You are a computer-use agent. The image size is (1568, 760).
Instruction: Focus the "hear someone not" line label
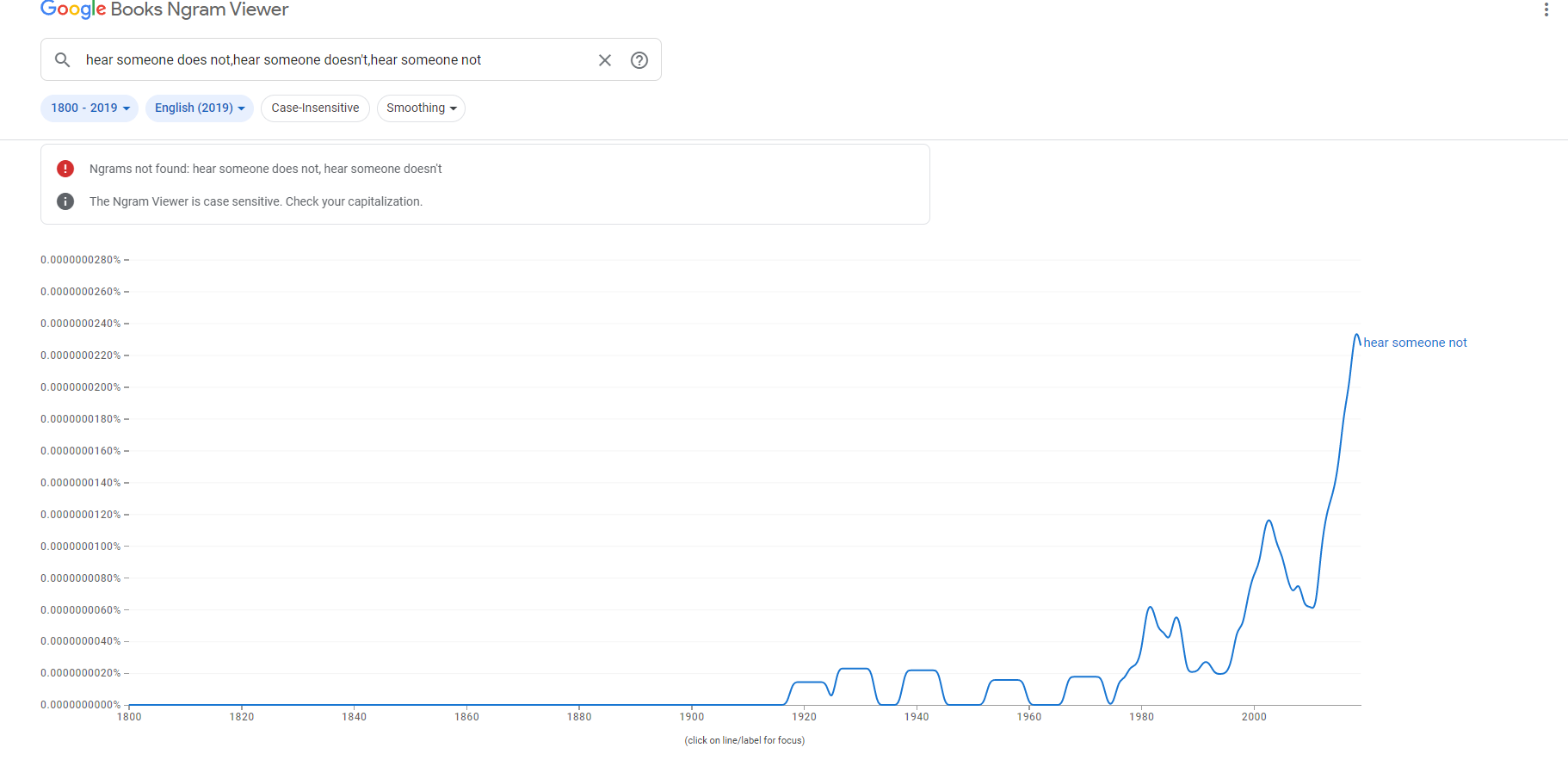pyautogui.click(x=1415, y=343)
